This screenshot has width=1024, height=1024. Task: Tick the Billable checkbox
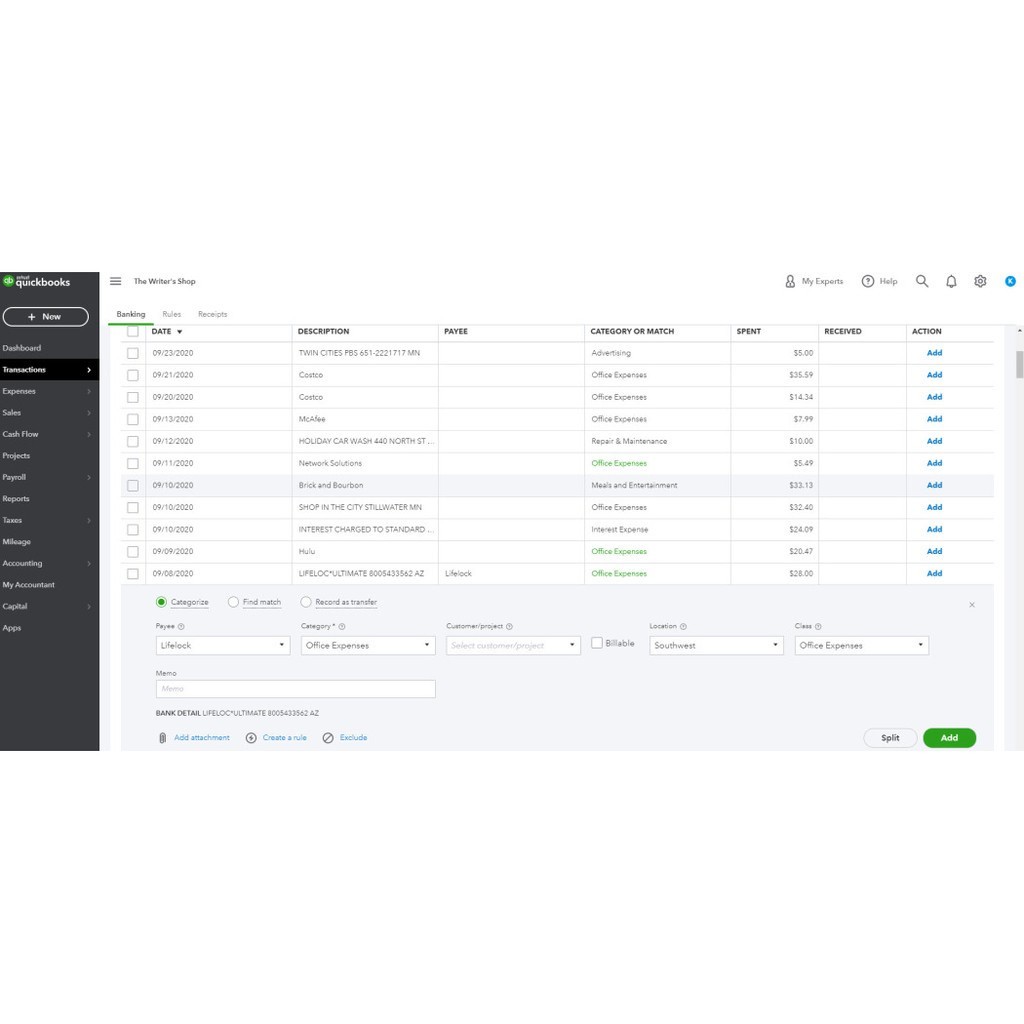(597, 643)
